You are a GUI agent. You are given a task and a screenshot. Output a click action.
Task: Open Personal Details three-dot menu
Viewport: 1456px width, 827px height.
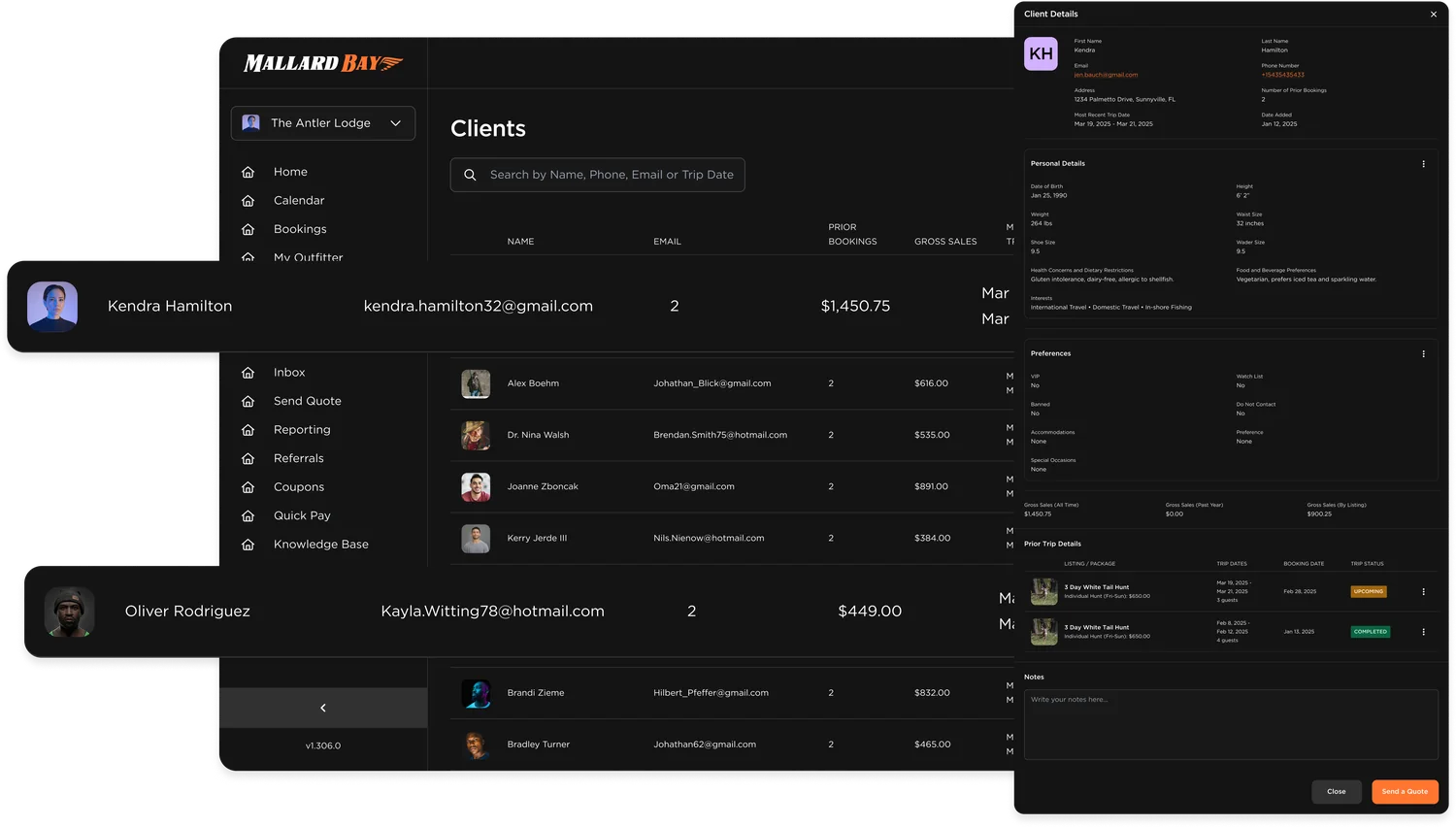[x=1424, y=164]
